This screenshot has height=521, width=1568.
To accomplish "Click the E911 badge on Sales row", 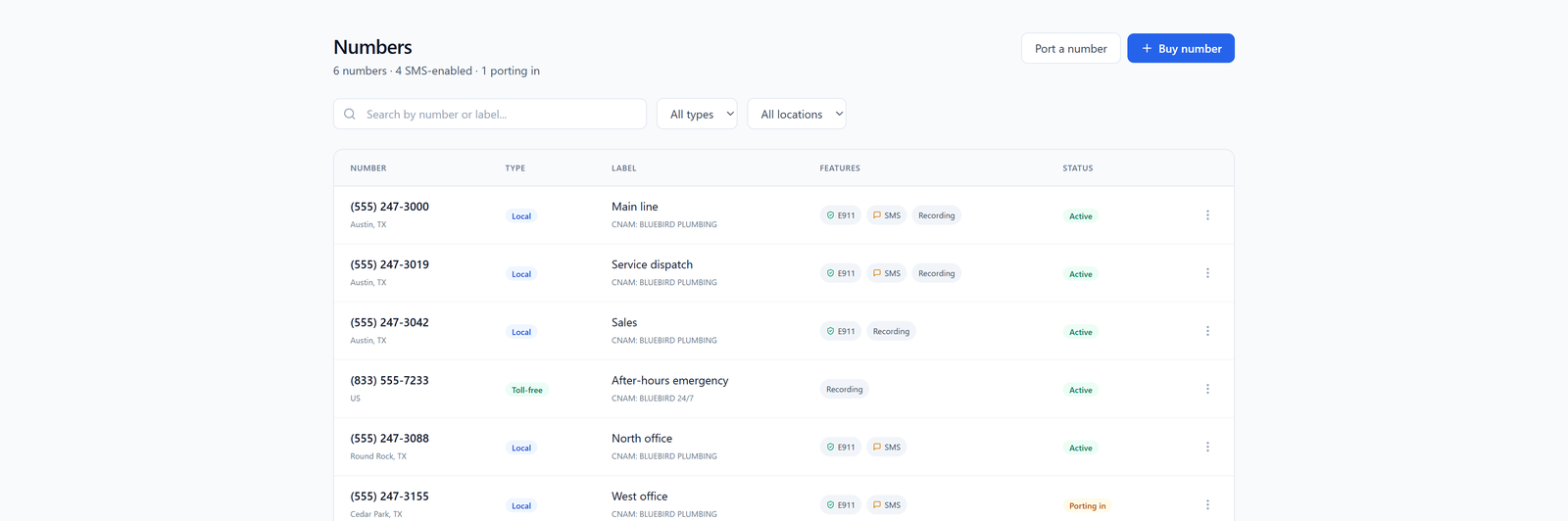I will pos(841,331).
